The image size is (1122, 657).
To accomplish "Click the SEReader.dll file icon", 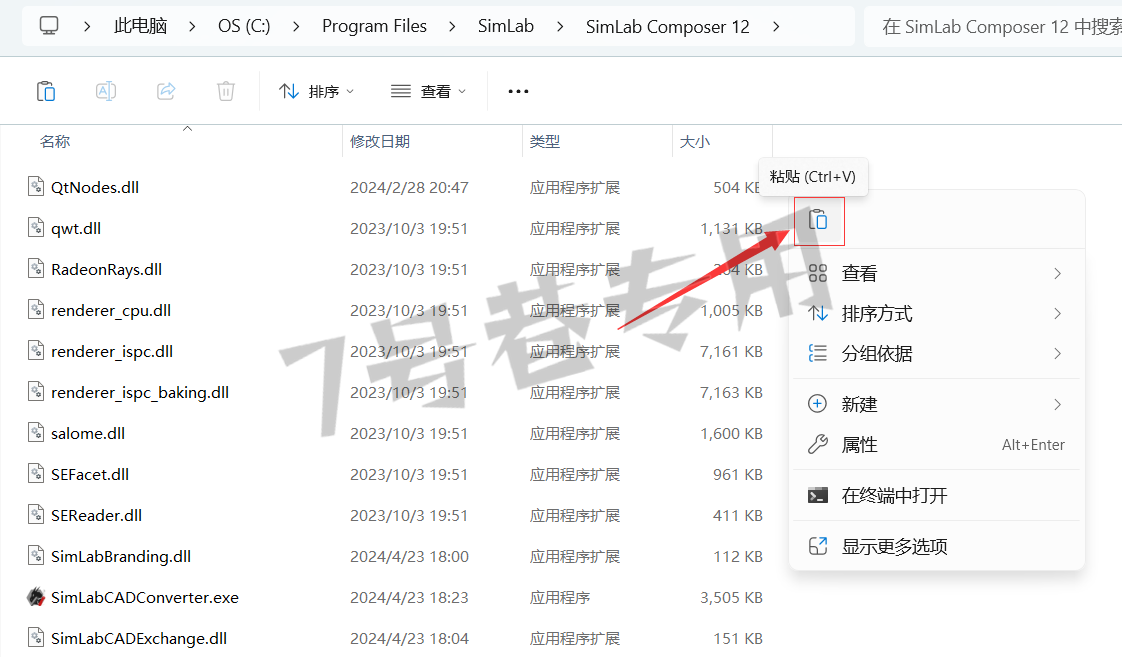I will point(36,515).
